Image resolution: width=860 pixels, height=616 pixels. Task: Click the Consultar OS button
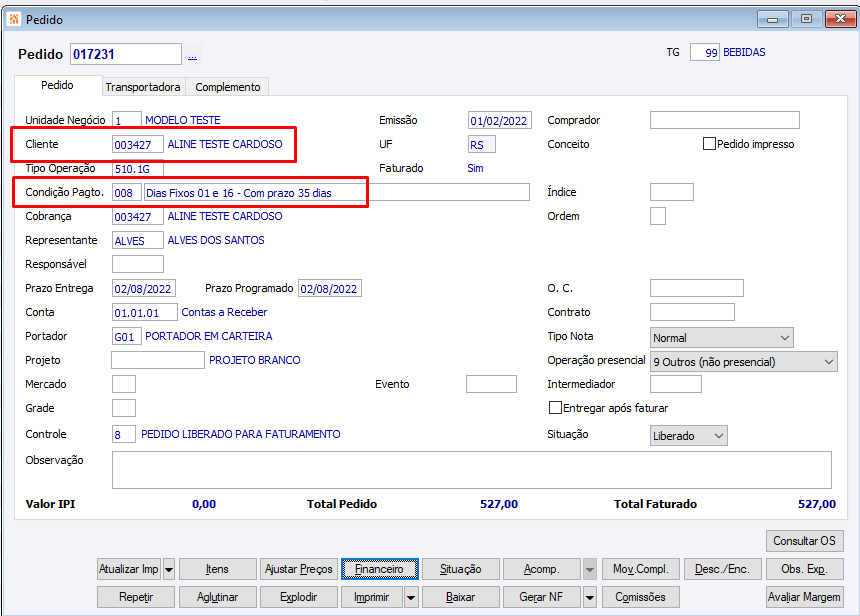[x=805, y=541]
